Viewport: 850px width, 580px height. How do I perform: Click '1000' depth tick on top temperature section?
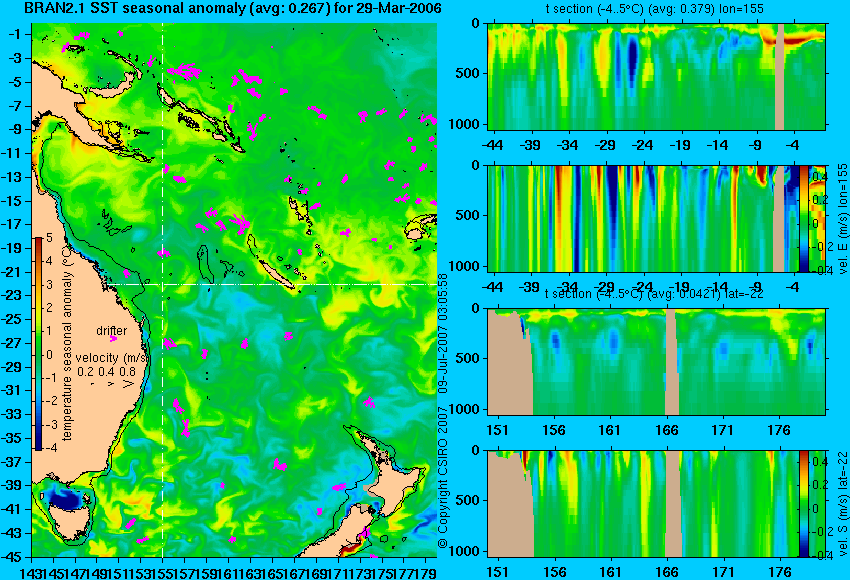(x=465, y=124)
